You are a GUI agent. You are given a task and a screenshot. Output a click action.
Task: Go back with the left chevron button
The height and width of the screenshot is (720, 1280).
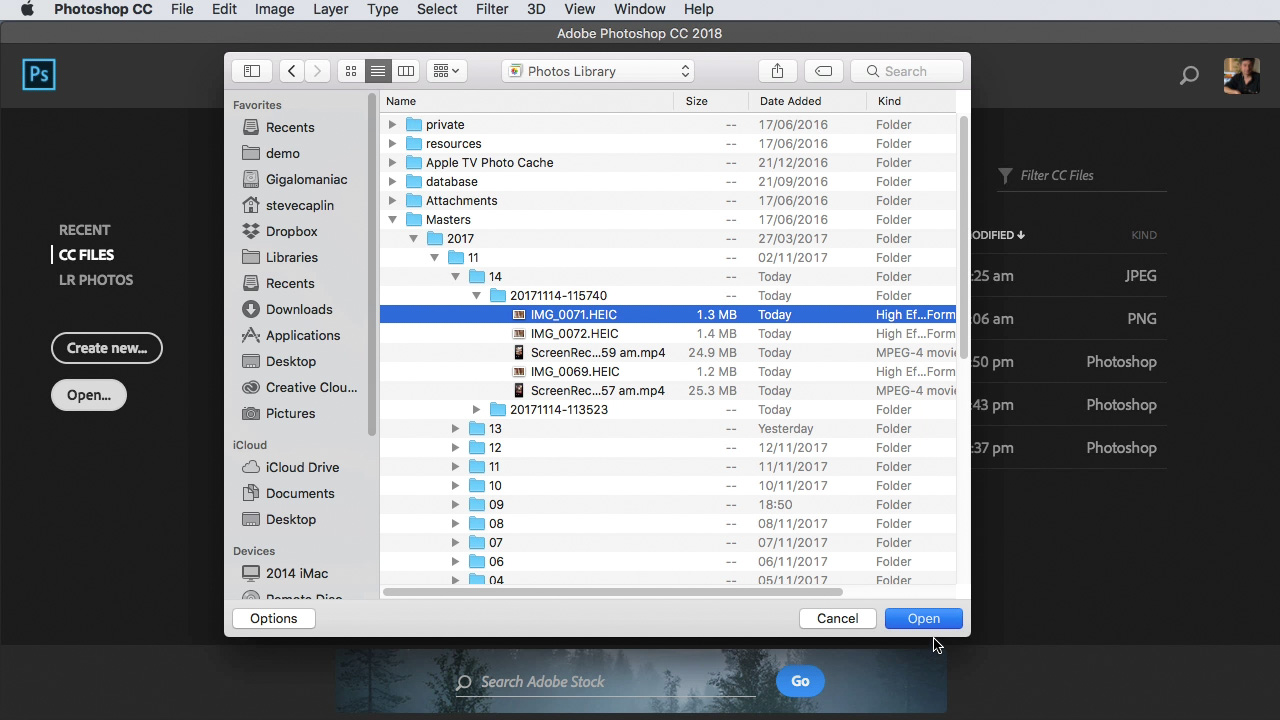[291, 71]
